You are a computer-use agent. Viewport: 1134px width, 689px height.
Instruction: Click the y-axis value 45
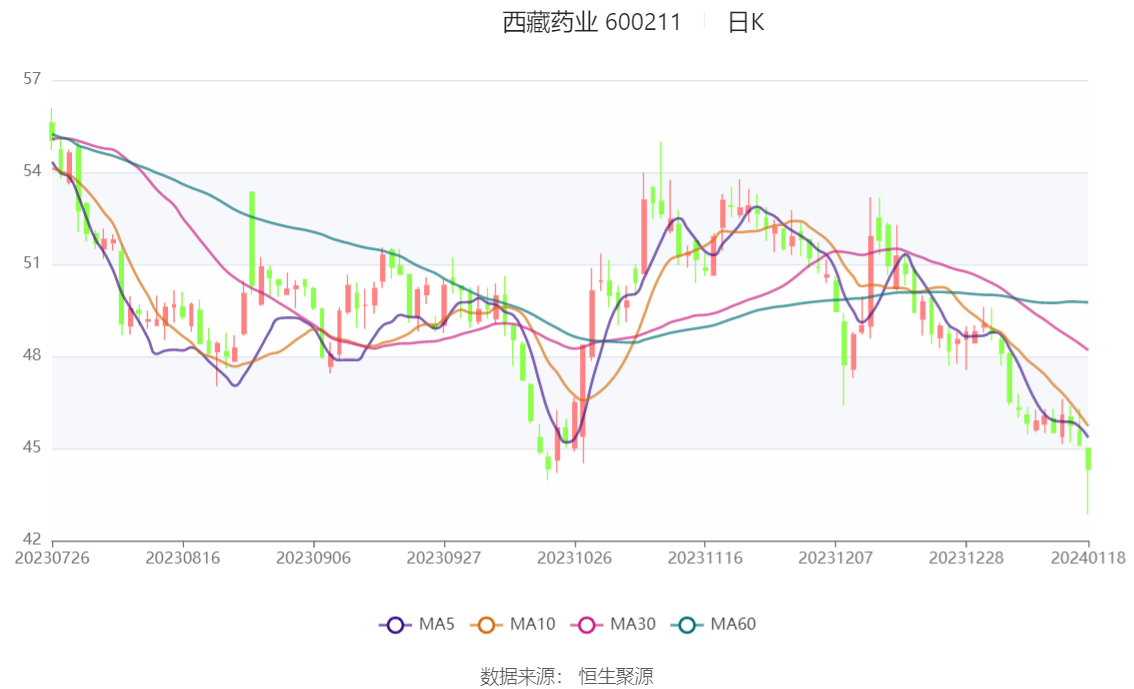click(32, 447)
